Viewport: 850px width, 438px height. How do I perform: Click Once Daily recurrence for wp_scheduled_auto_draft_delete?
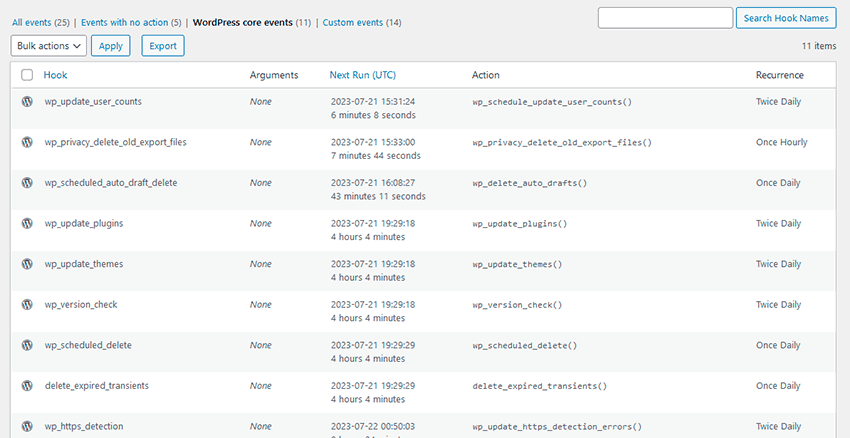click(x=778, y=183)
